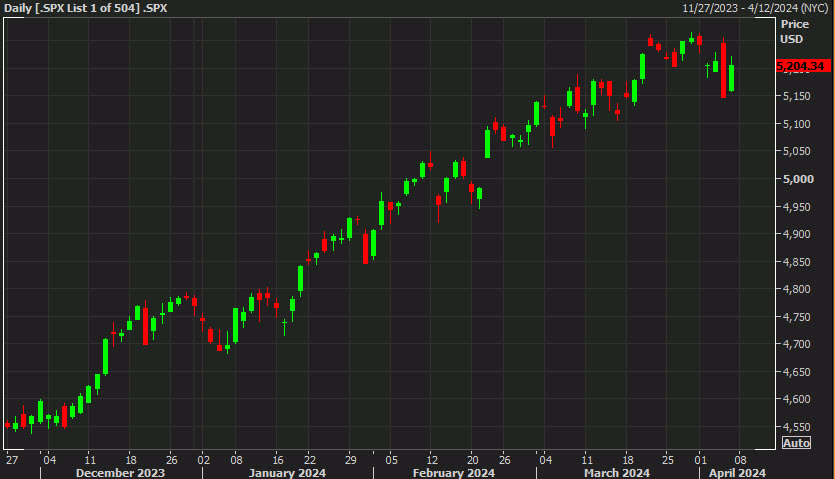Click the 4,750 price axis label

[x=797, y=317]
